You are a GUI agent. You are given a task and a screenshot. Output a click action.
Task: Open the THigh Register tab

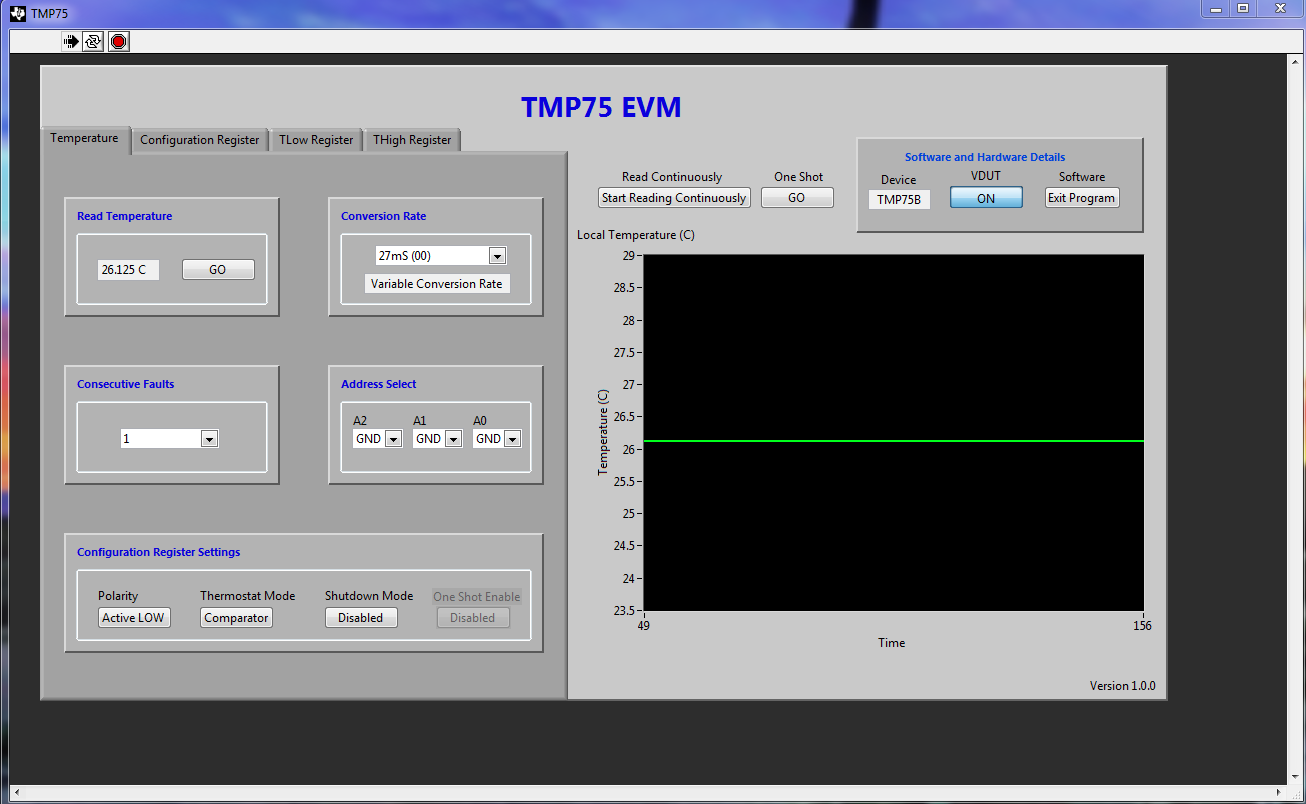tap(412, 140)
